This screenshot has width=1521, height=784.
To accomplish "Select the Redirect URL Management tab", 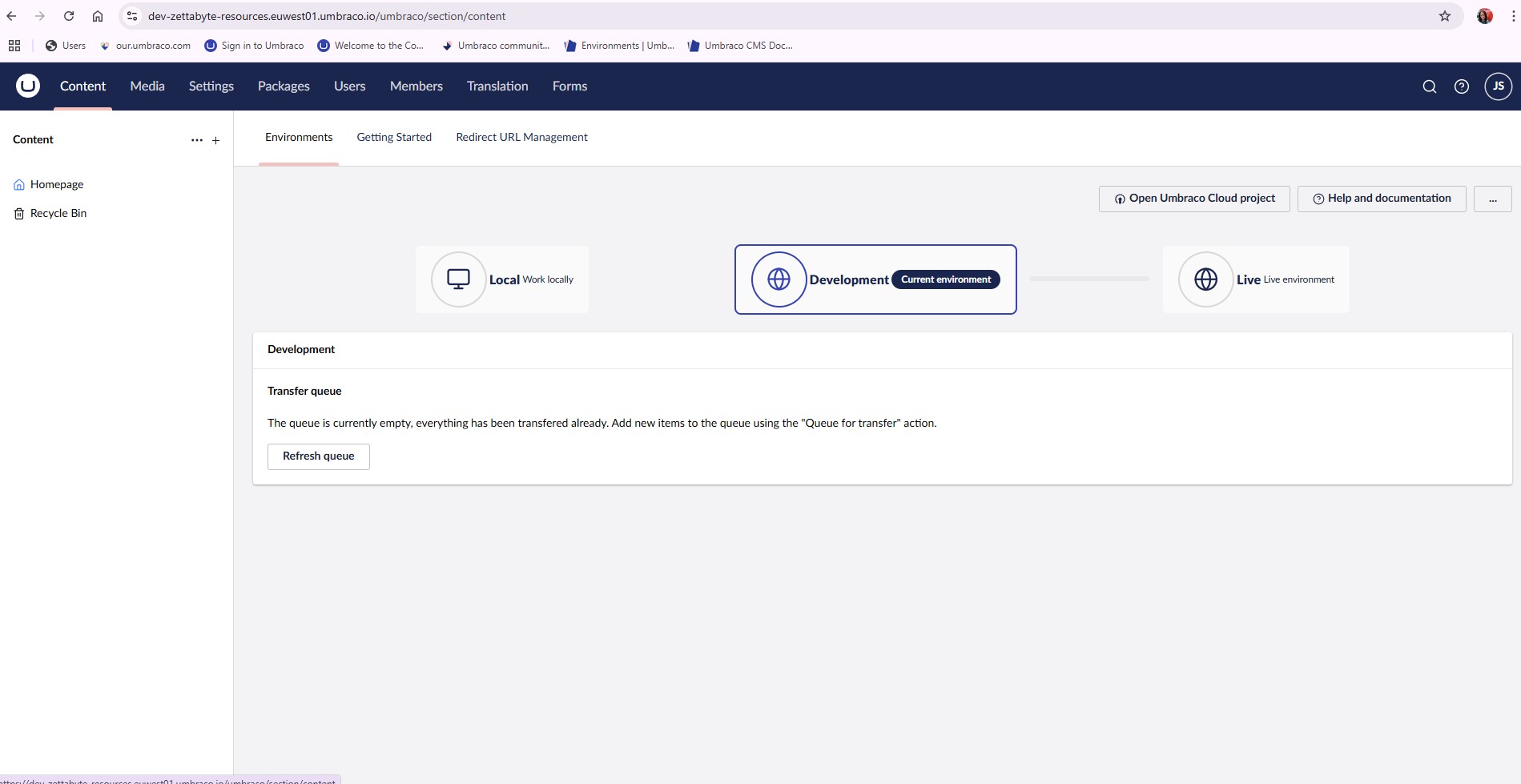I will tap(522, 138).
